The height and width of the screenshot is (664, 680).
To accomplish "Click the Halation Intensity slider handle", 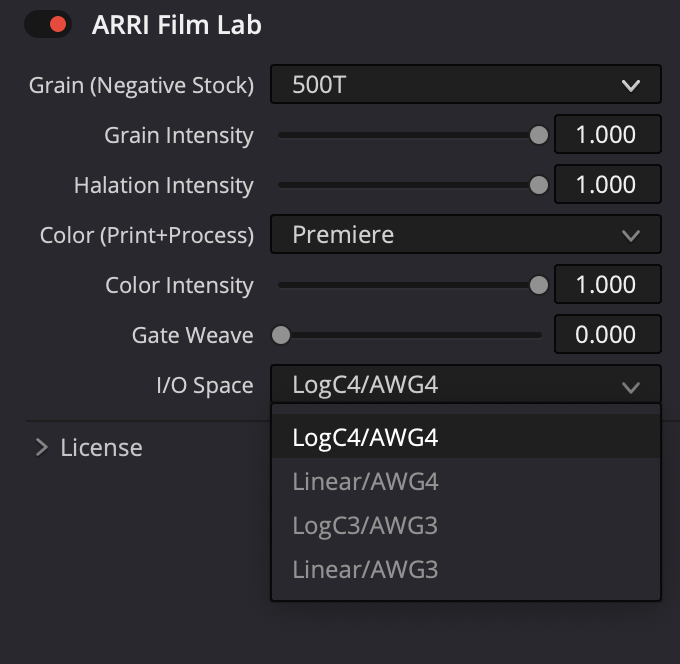I will 538,185.
